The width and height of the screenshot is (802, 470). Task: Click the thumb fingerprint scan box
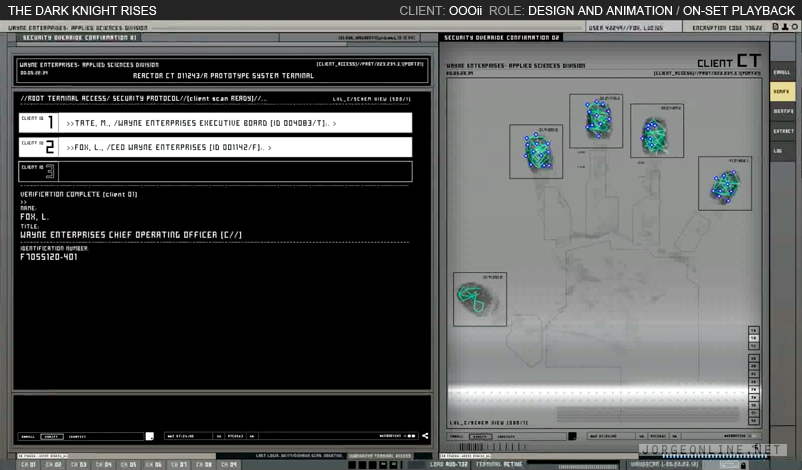[480, 299]
